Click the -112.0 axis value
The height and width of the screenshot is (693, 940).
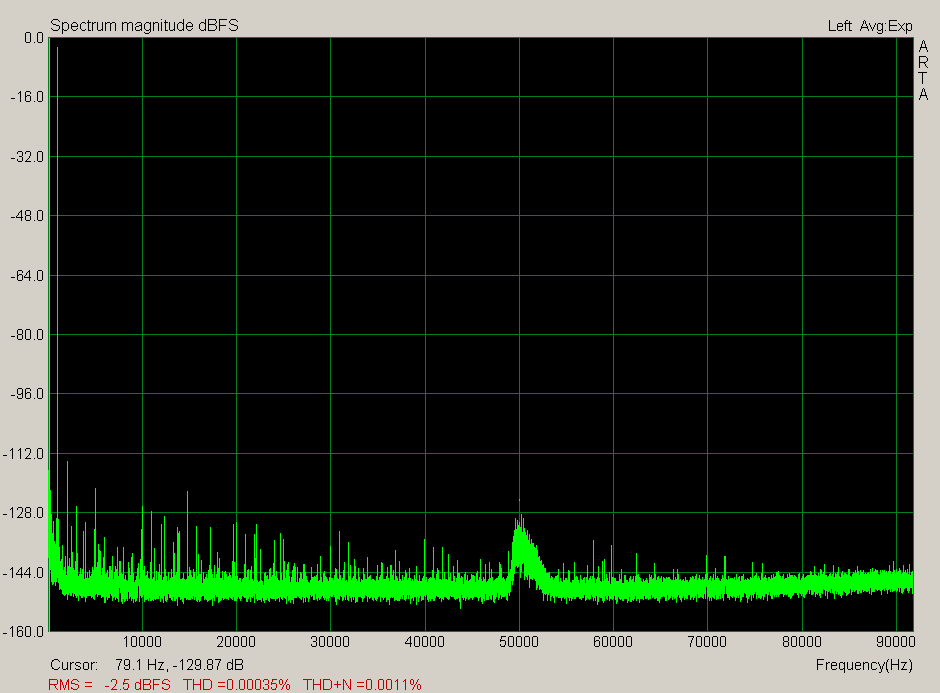(24, 454)
